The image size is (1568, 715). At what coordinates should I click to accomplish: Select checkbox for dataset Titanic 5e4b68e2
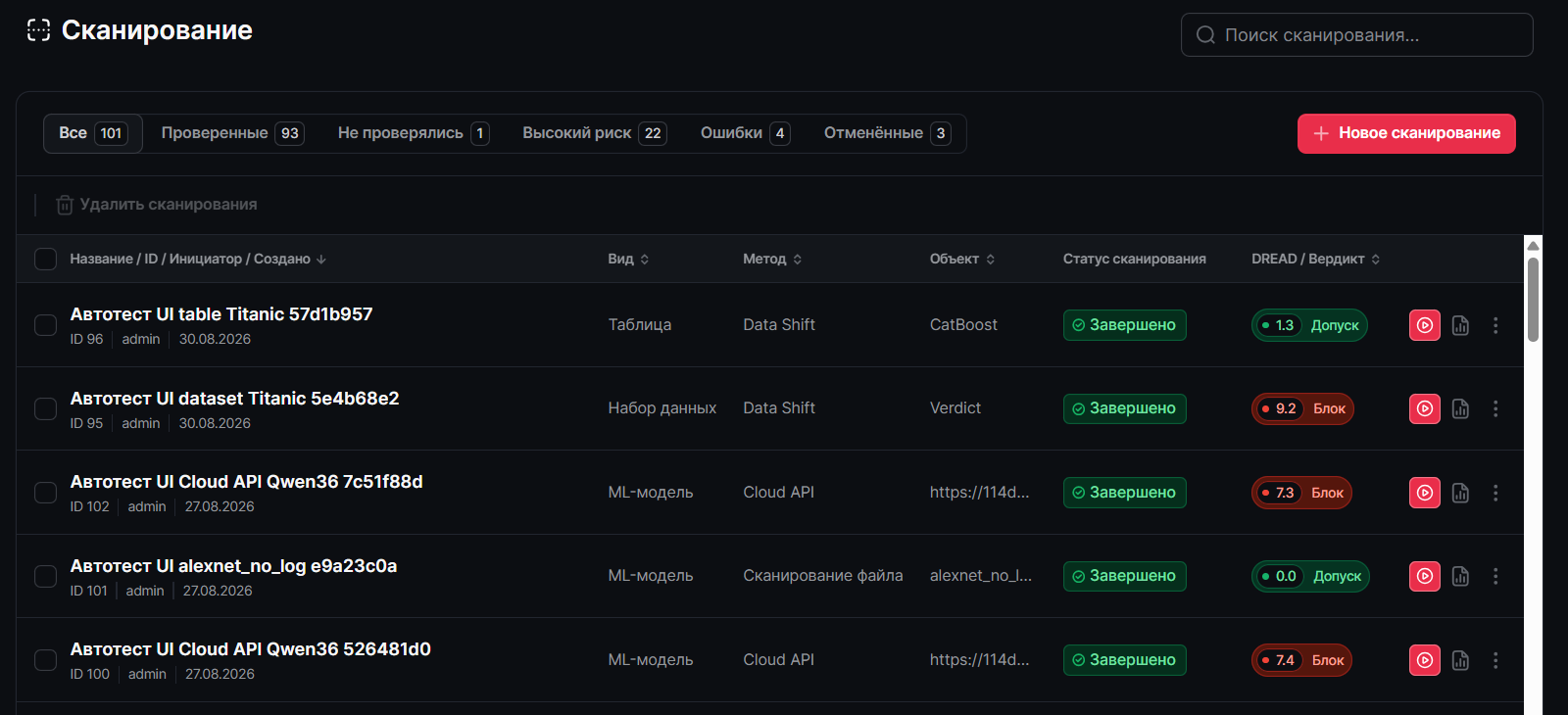pos(45,408)
